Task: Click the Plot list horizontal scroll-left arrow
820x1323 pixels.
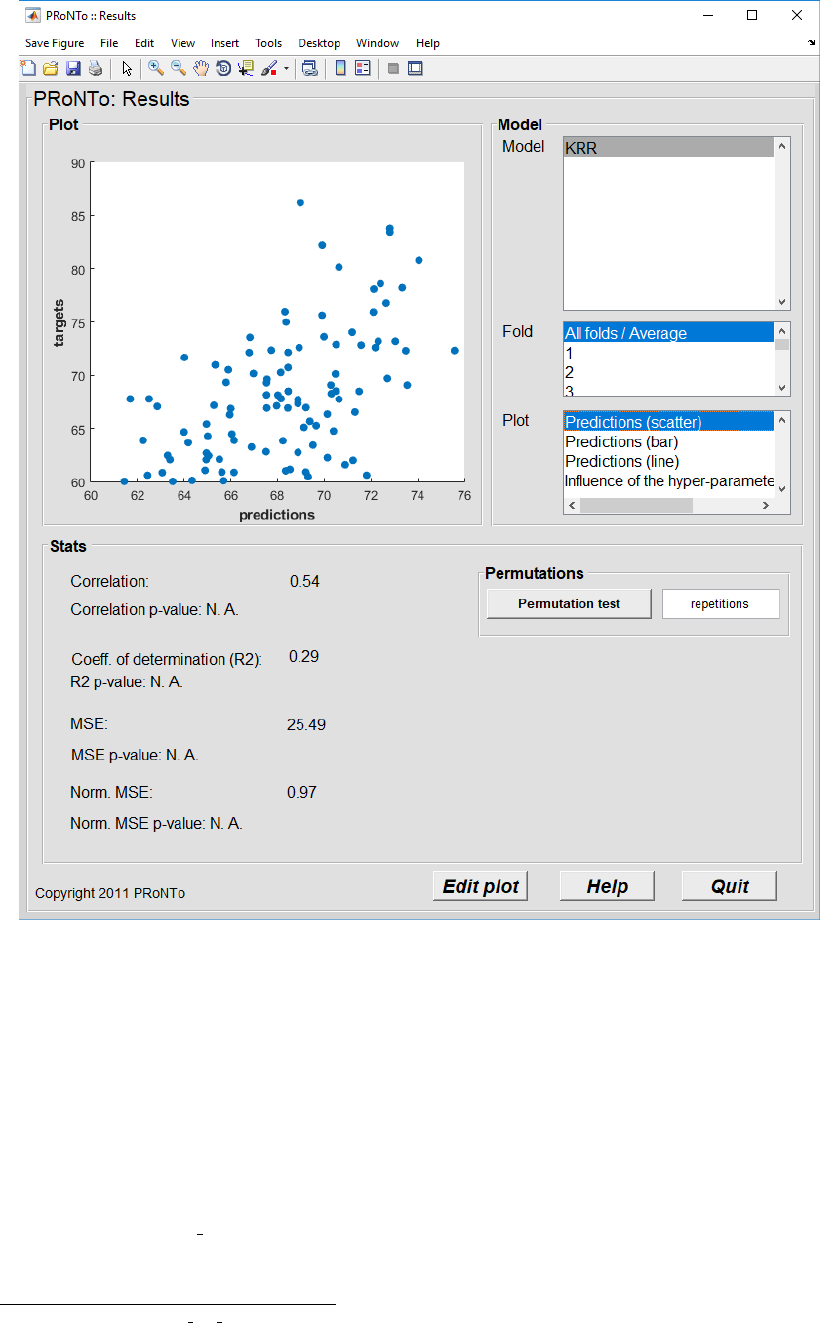Action: (x=572, y=506)
